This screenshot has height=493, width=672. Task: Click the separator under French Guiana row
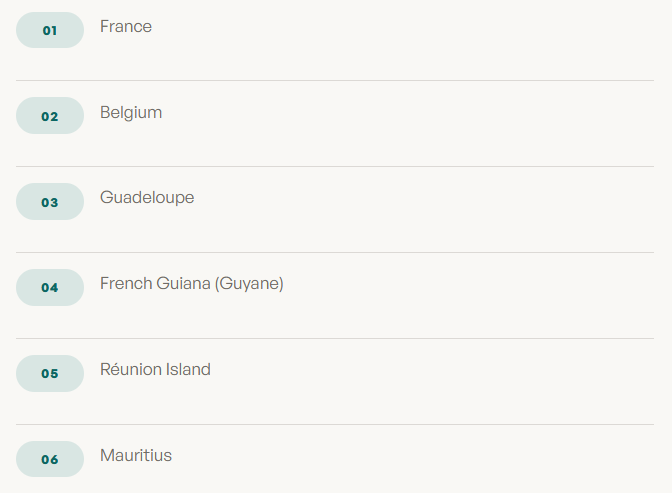tap(335, 338)
